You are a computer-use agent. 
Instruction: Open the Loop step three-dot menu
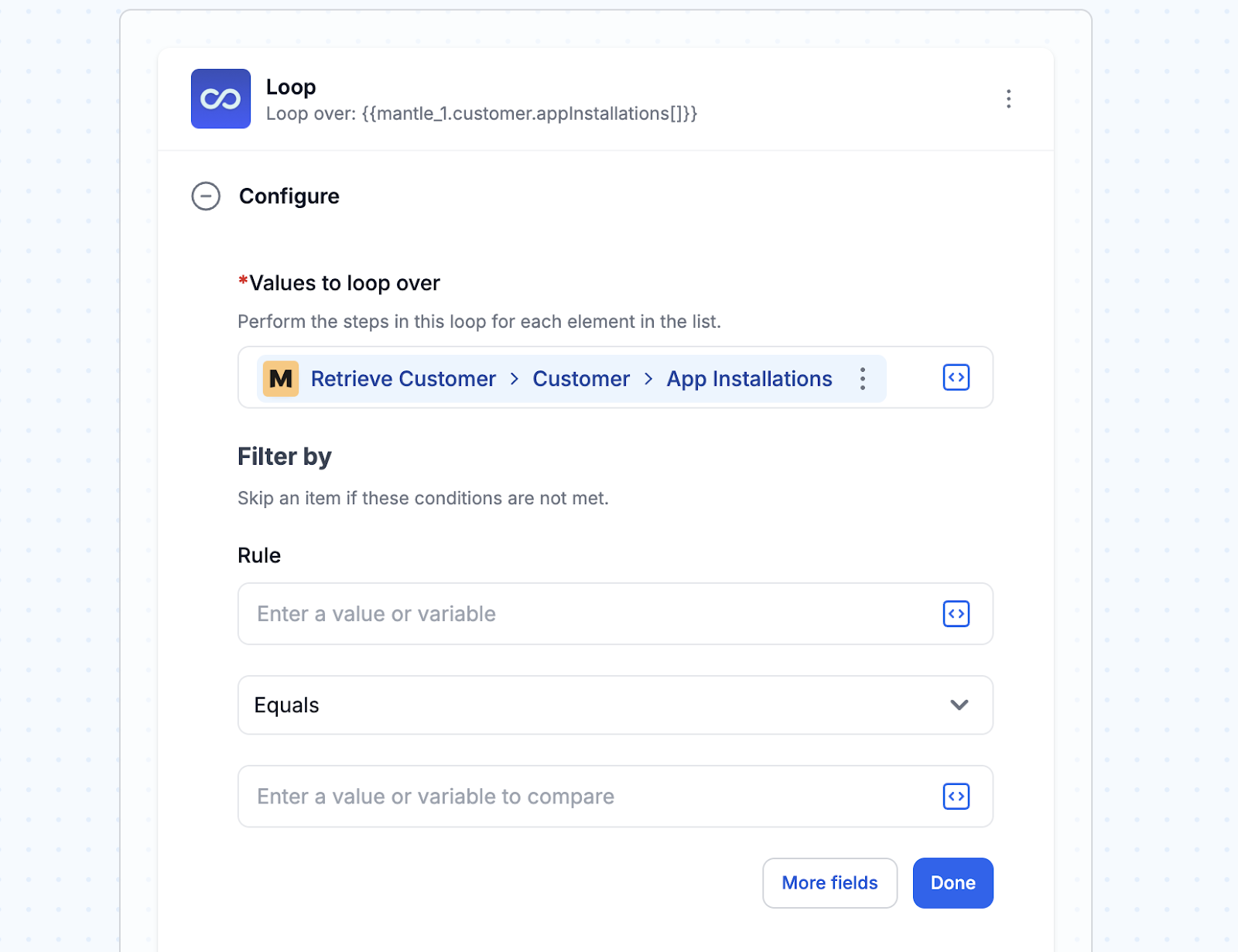pyautogui.click(x=1008, y=99)
